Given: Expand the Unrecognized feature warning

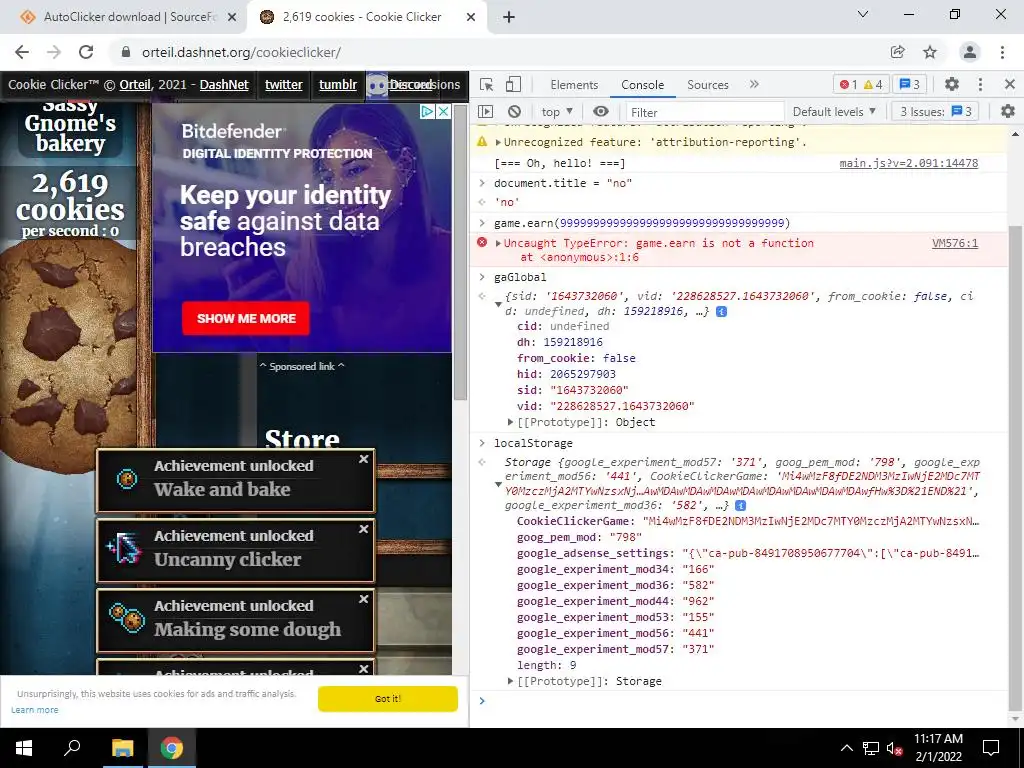Looking at the screenshot, I should coord(499,142).
